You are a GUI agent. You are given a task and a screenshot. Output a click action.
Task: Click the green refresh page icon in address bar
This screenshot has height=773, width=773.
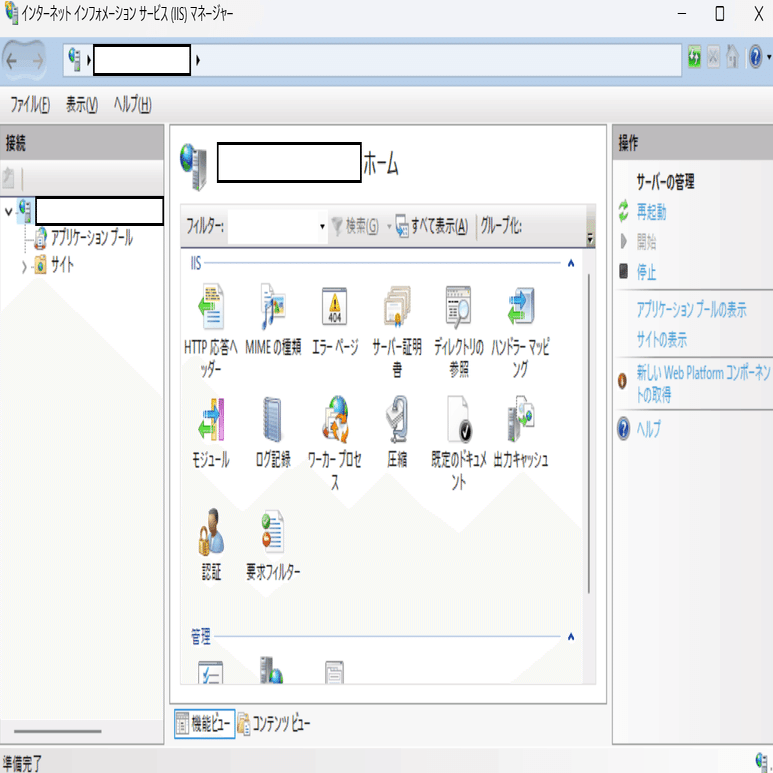pos(694,58)
